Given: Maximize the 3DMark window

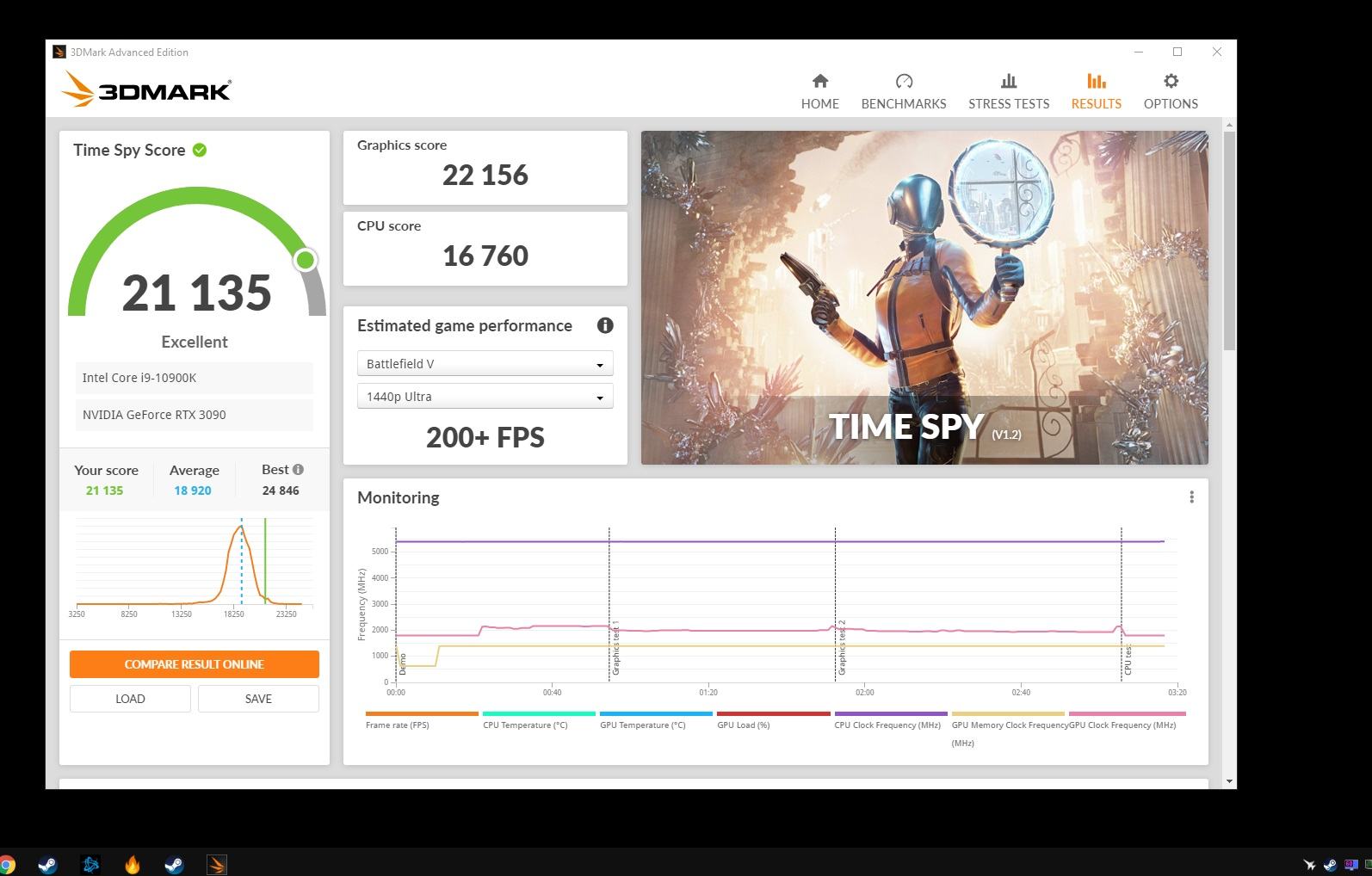Looking at the screenshot, I should click(x=1177, y=52).
